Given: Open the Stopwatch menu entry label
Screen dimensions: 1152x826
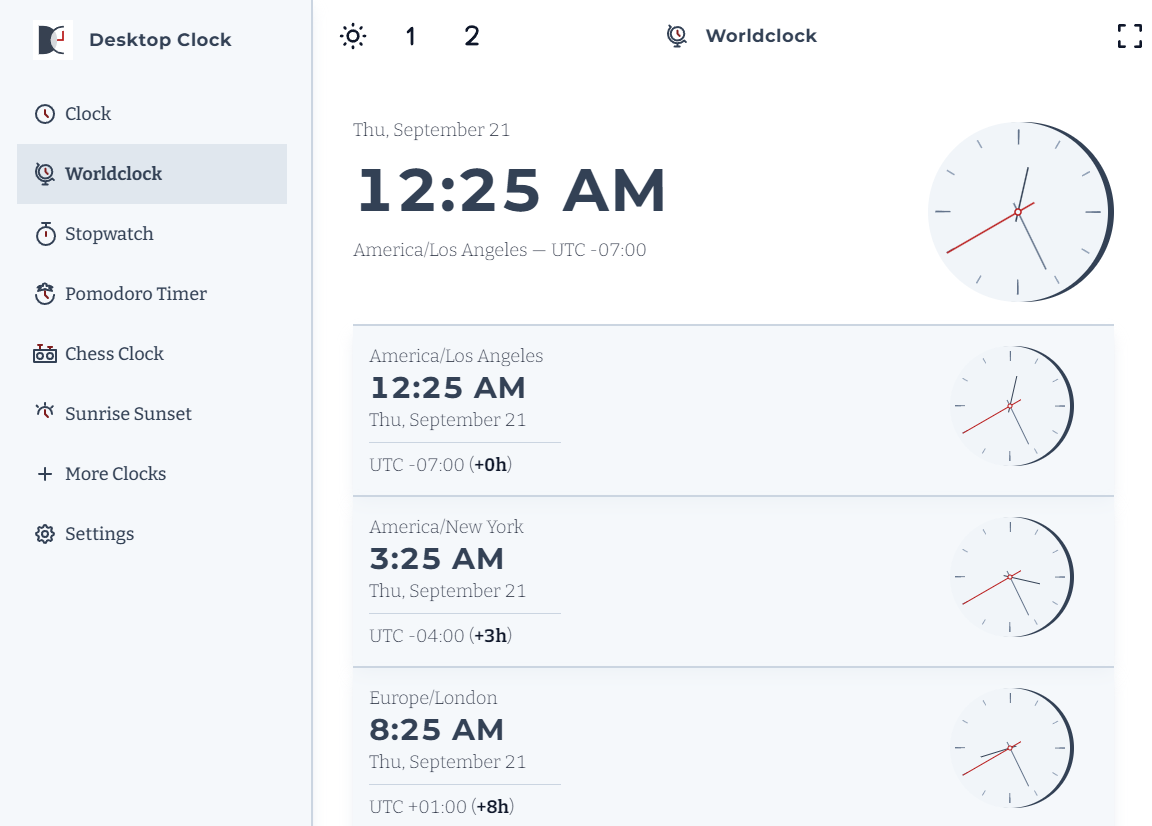Looking at the screenshot, I should tap(109, 234).
